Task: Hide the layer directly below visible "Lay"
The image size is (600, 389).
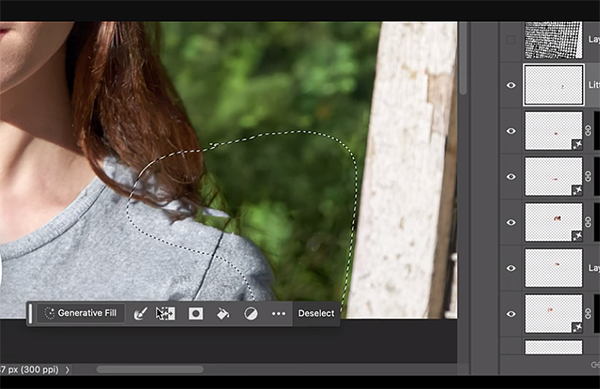Action: click(x=511, y=314)
